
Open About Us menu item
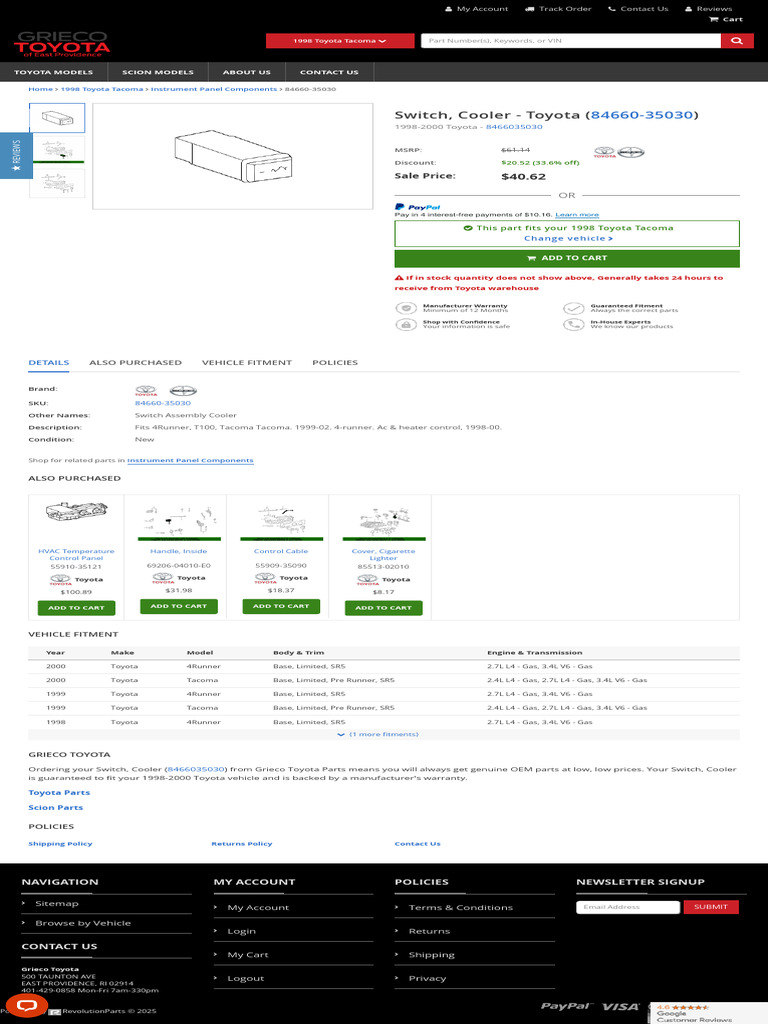click(x=246, y=72)
